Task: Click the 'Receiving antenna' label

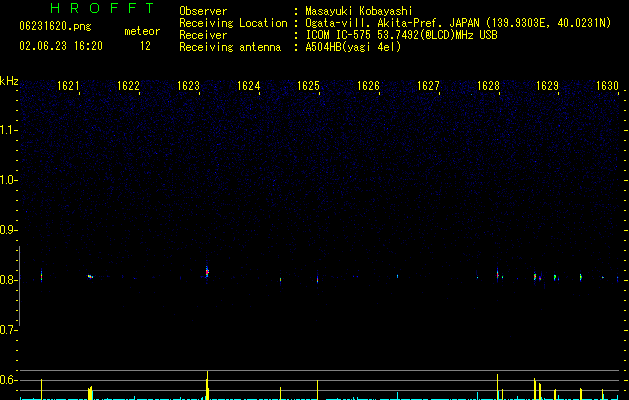Action: click(x=230, y=47)
